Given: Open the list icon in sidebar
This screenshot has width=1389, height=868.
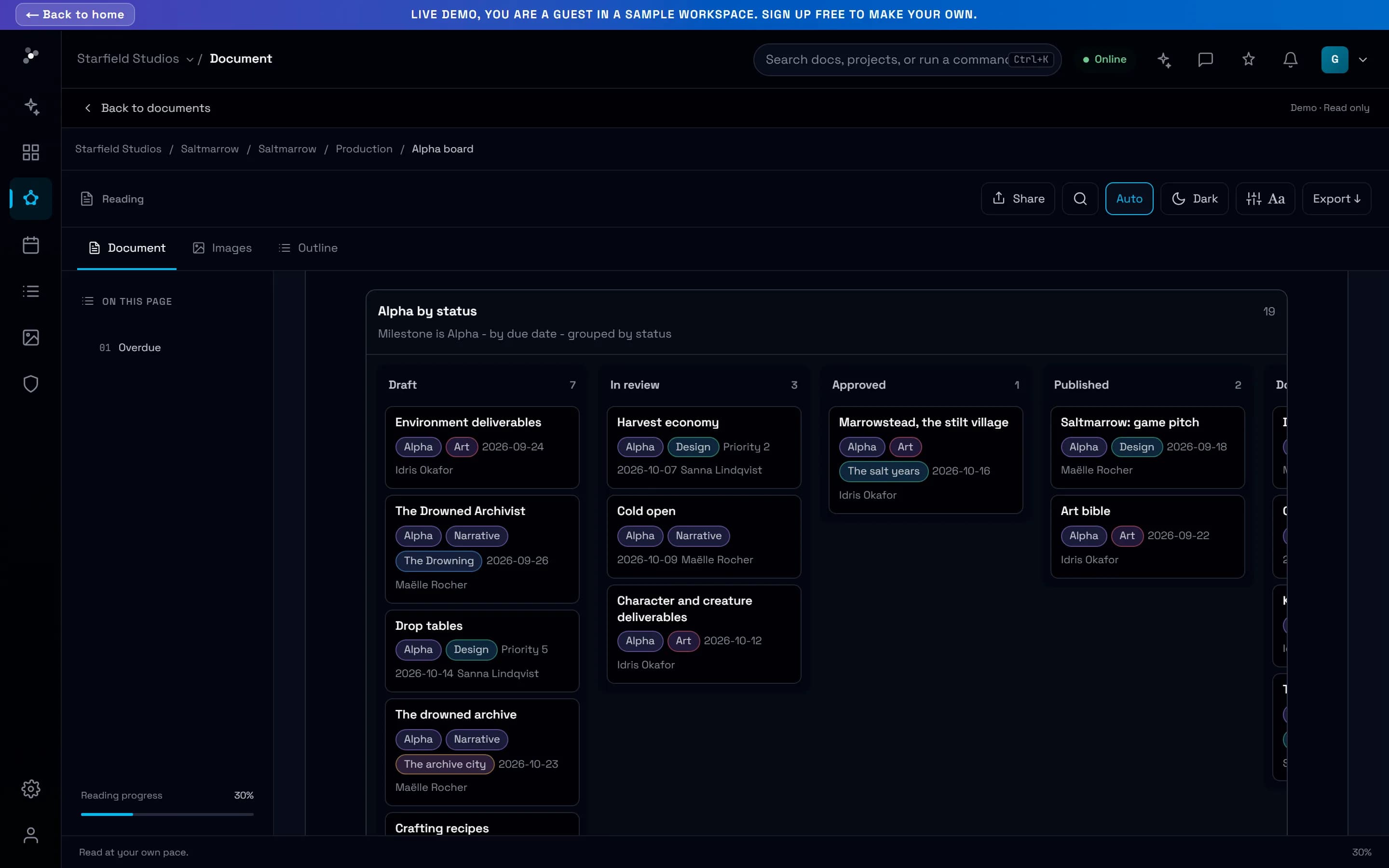Looking at the screenshot, I should (x=31, y=291).
